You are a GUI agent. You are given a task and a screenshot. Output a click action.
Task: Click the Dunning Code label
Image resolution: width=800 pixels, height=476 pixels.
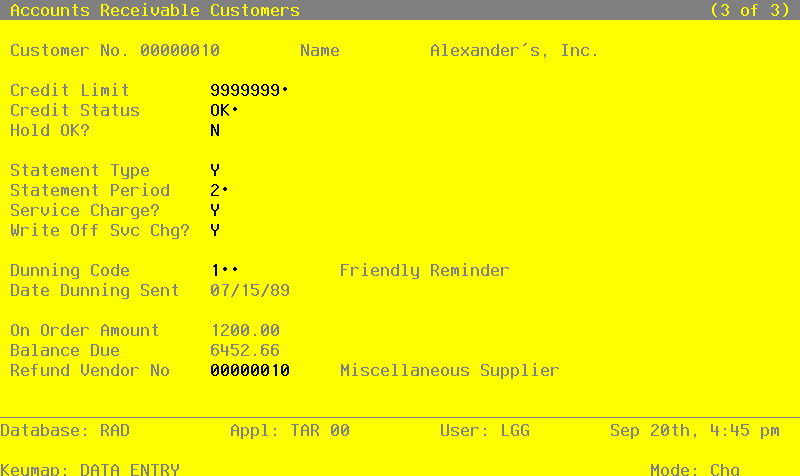tap(70, 270)
